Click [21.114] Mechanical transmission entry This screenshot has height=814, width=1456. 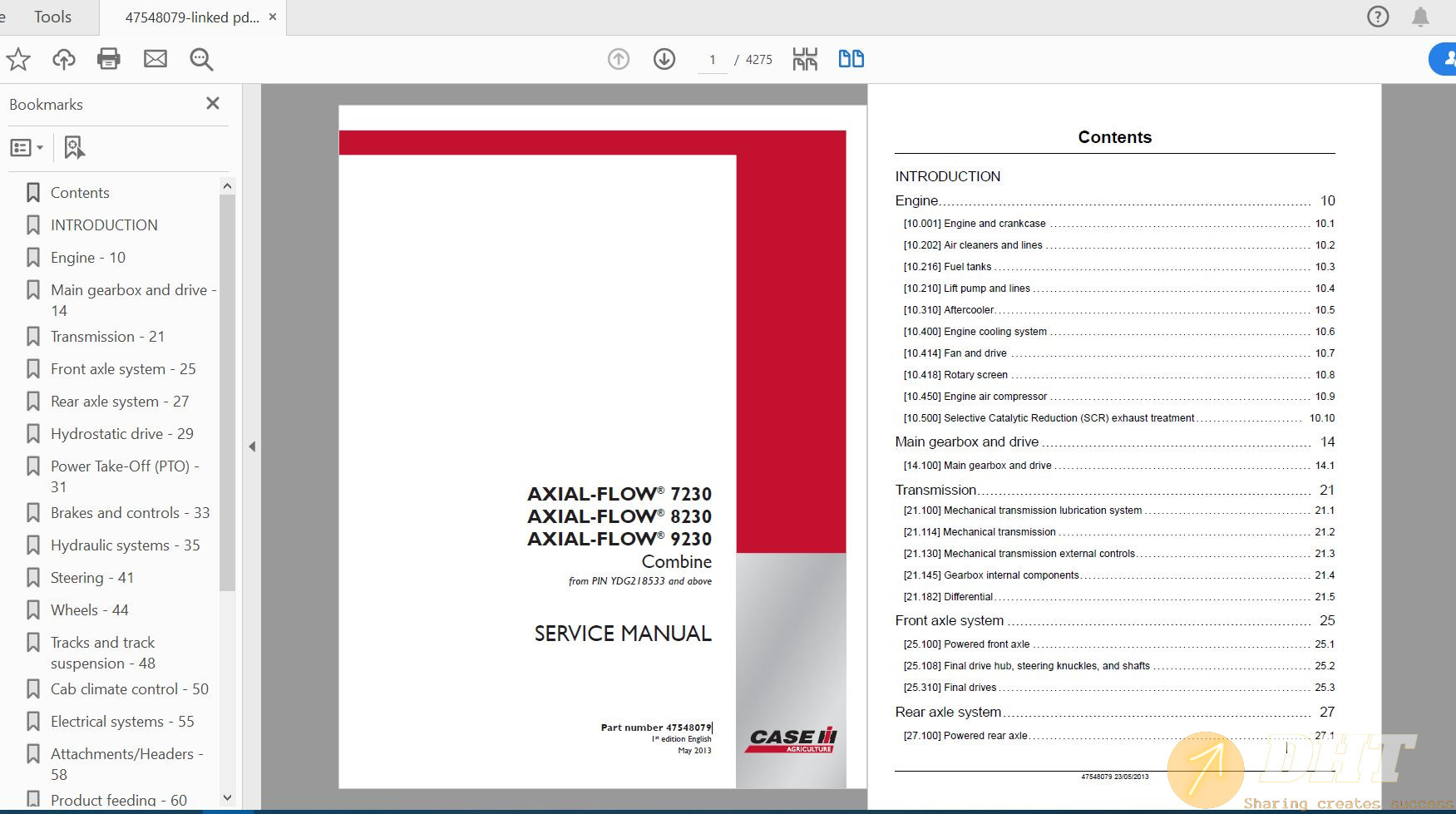point(1118,532)
